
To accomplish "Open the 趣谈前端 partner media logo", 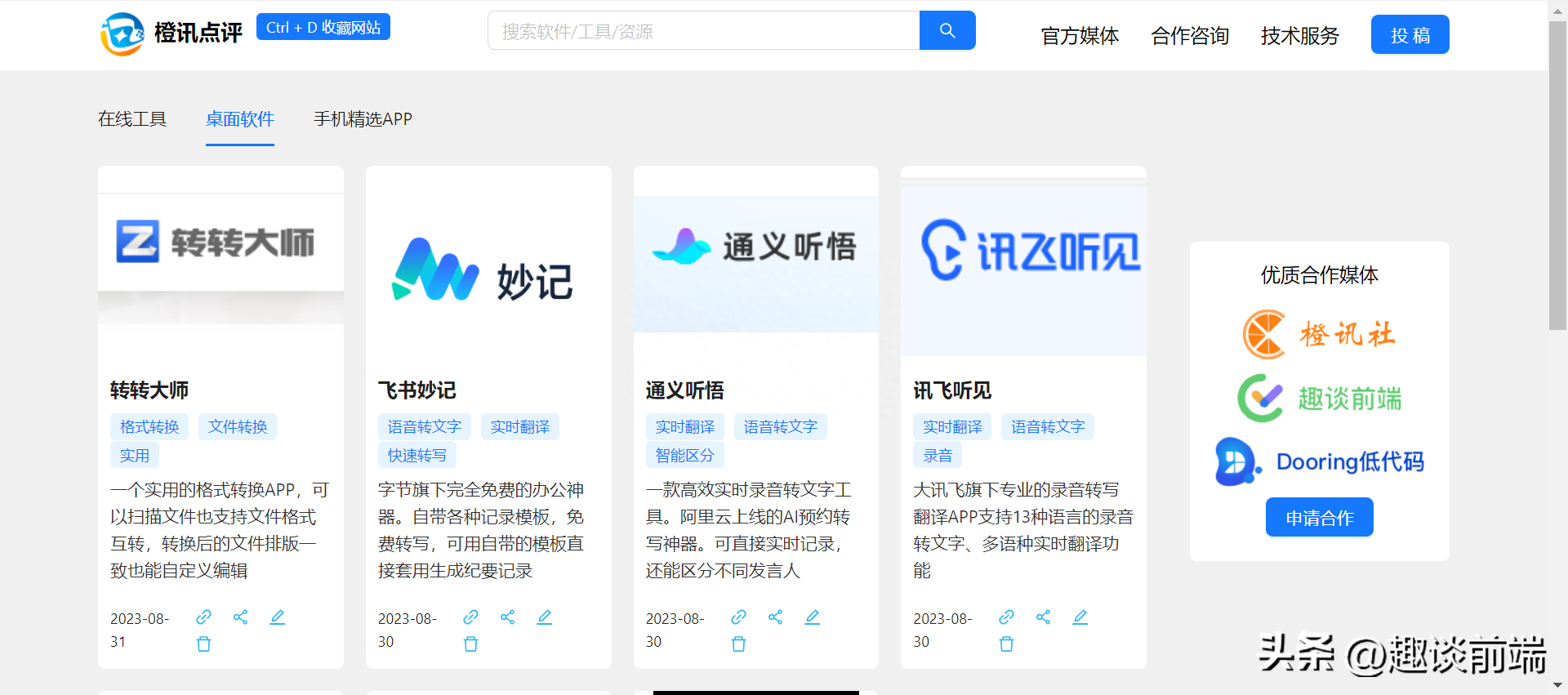I will point(1319,398).
